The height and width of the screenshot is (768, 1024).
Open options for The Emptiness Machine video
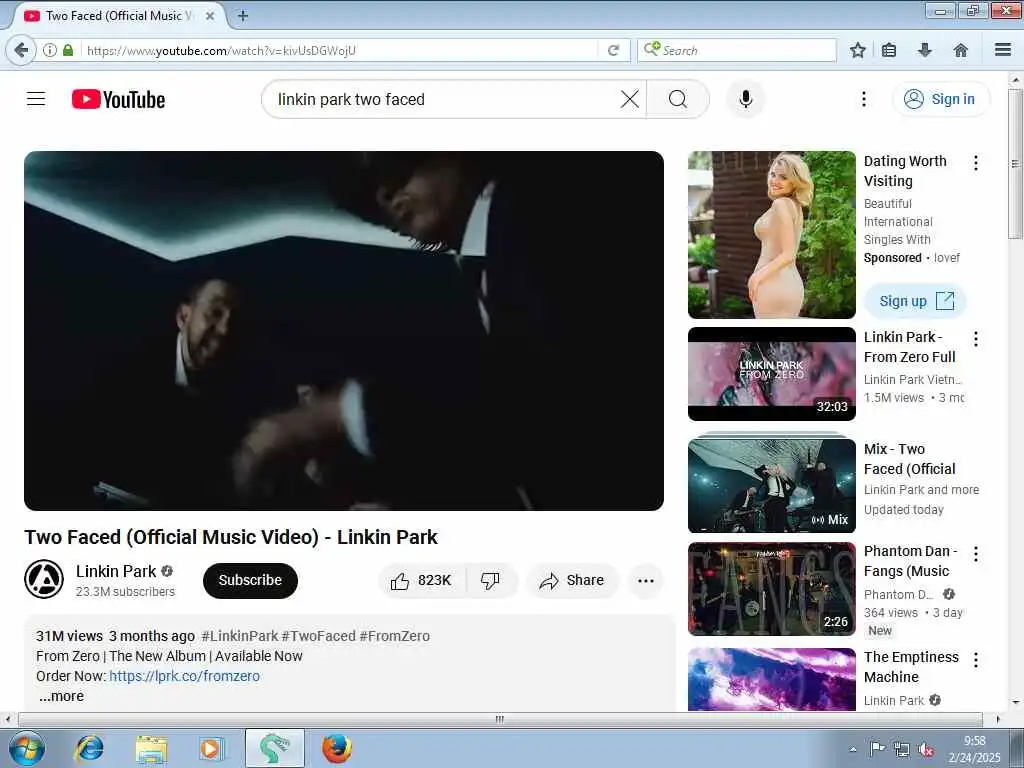[976, 660]
